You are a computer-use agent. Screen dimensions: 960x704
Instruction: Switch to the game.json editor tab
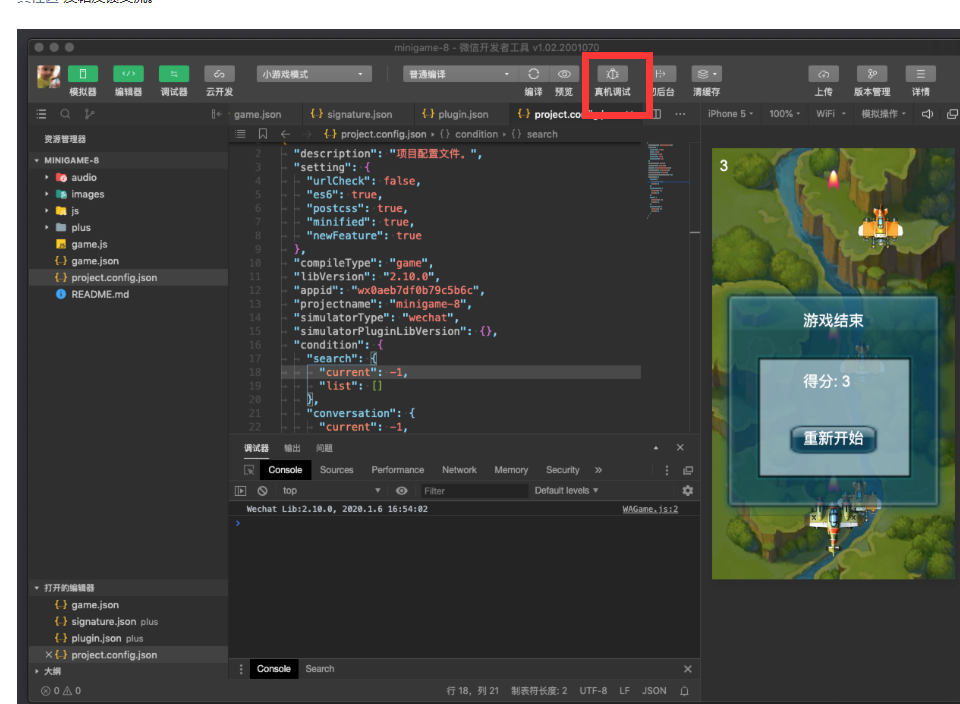(x=258, y=114)
